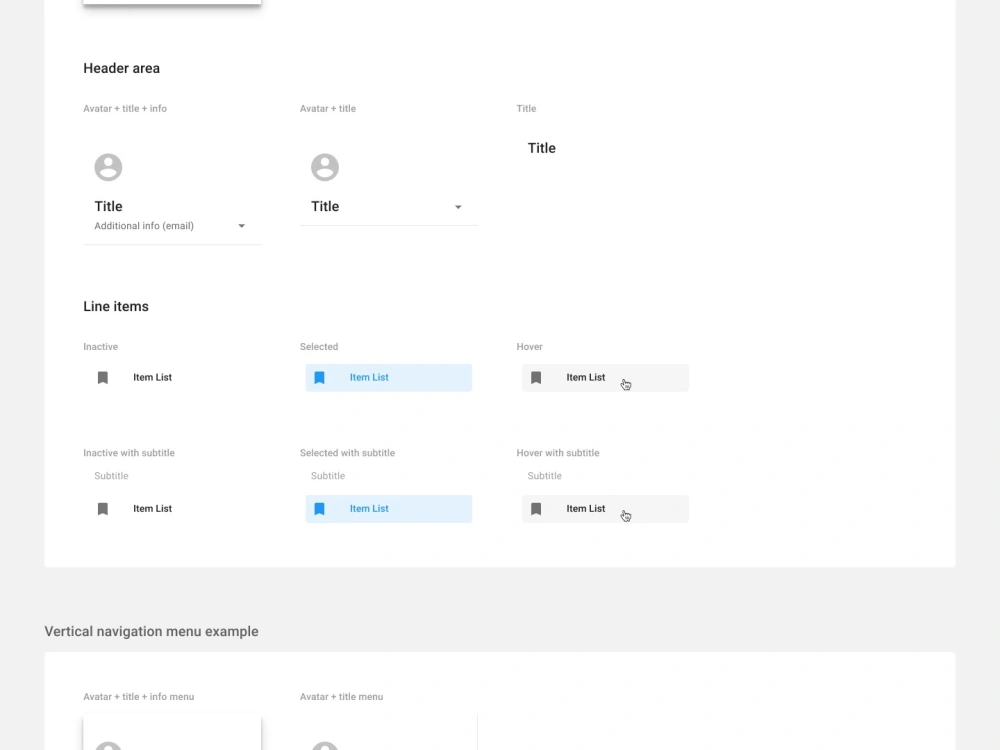Click the Title heading in the Avatar + title header

click(x=324, y=206)
